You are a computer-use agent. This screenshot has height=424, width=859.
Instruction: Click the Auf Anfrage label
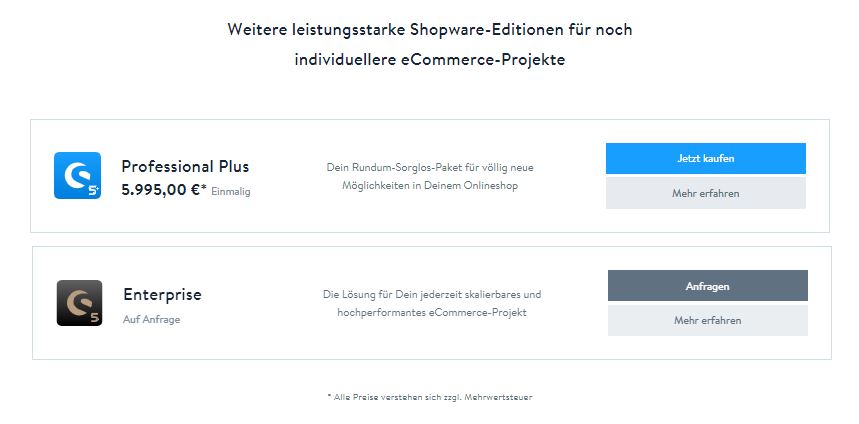[152, 319]
